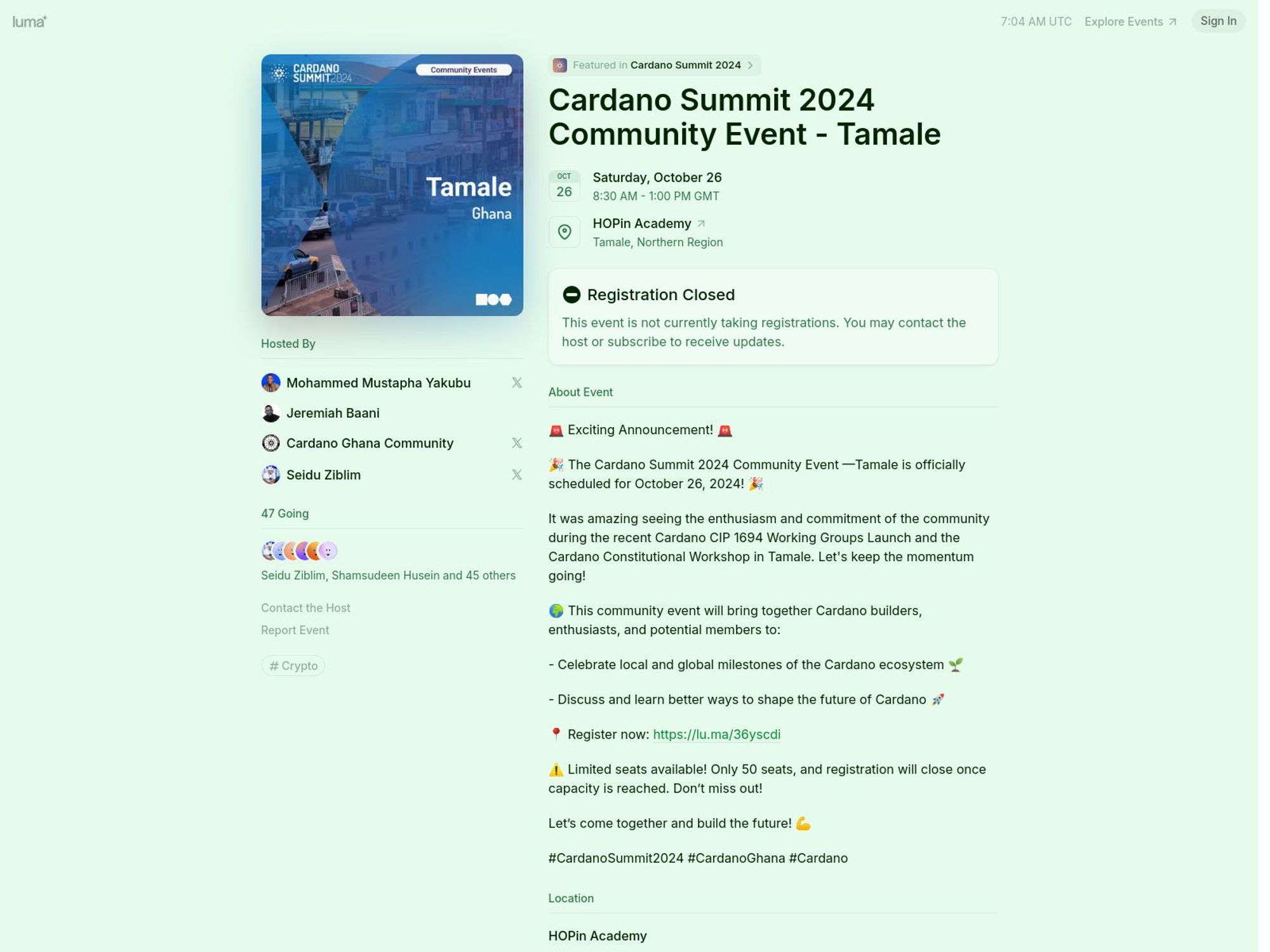Click Mohammed Mustapha Yakubu's profile icon
This screenshot has width=1270, height=952.
[x=270, y=382]
